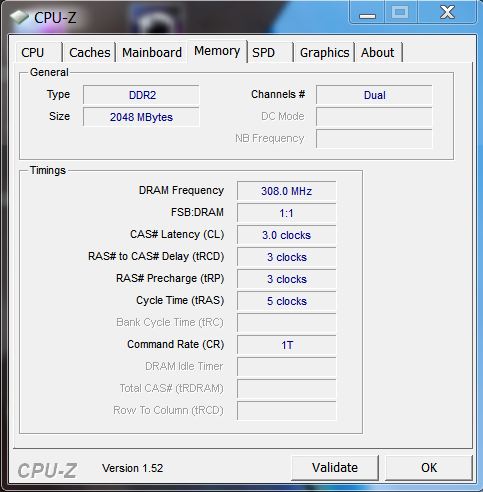
Task: Click the FSB:DRAM label
Action: (x=197, y=212)
